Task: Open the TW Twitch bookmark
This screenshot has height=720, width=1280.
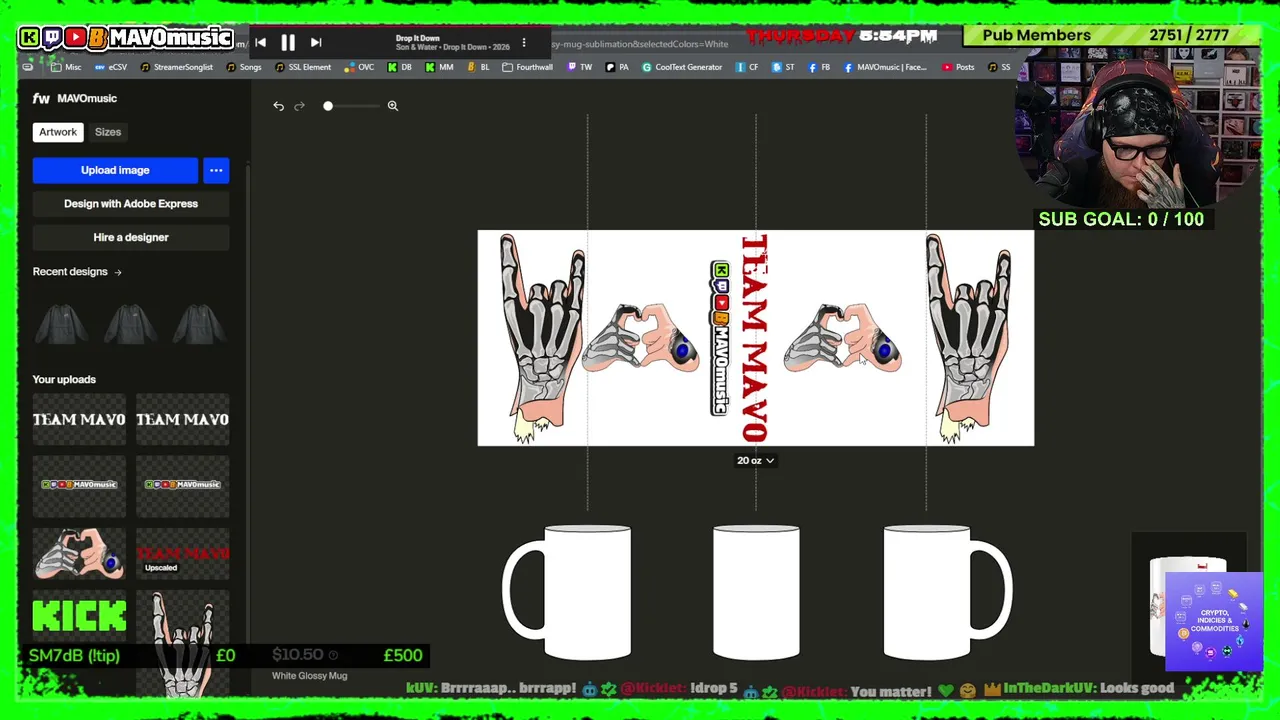Action: click(x=579, y=67)
